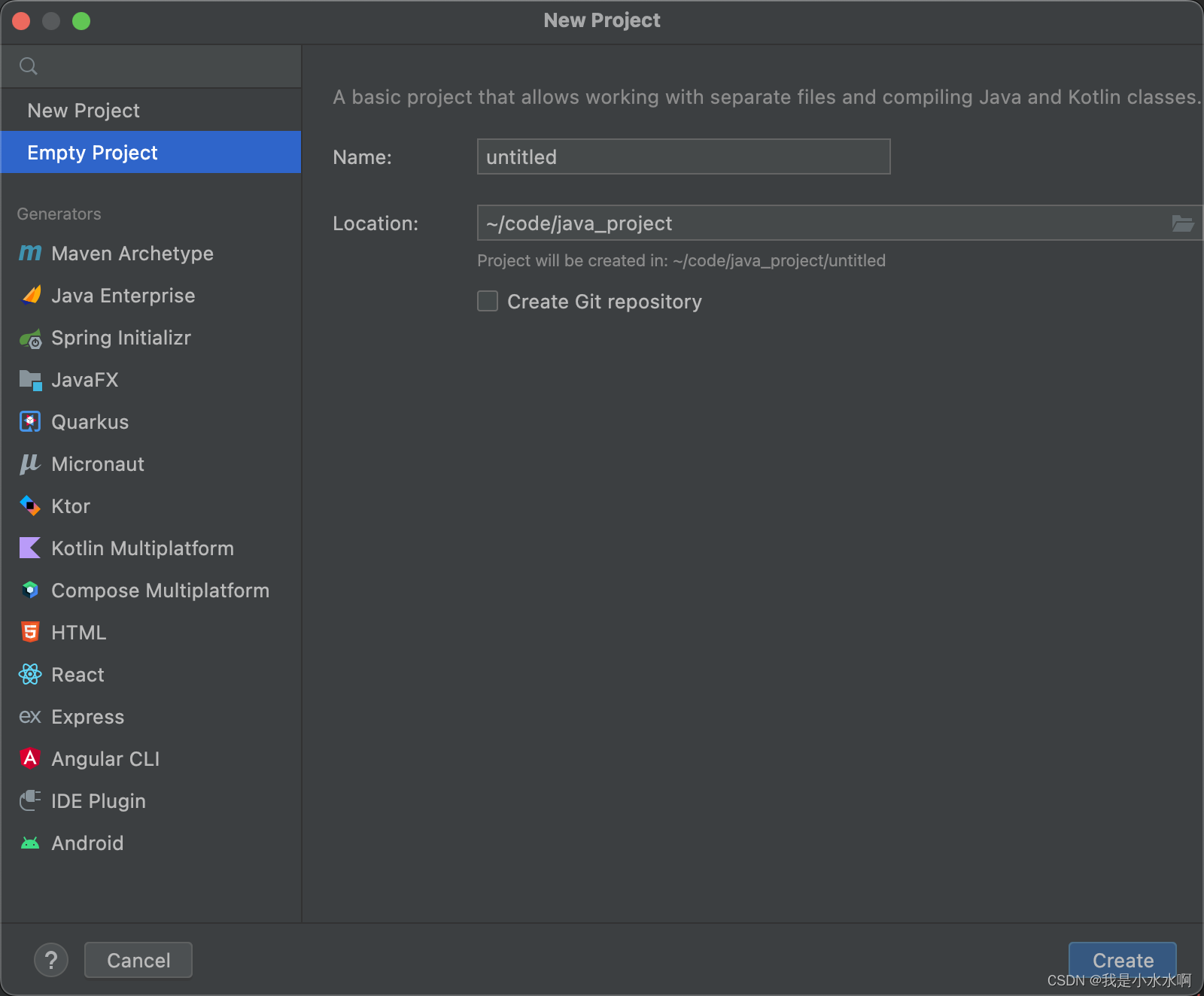1204x996 pixels.
Task: Choose React generator label
Action: (x=78, y=675)
